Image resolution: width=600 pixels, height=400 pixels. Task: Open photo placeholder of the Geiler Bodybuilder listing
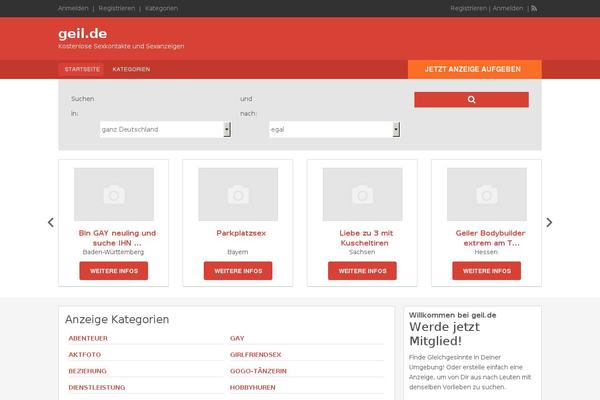[x=487, y=194]
